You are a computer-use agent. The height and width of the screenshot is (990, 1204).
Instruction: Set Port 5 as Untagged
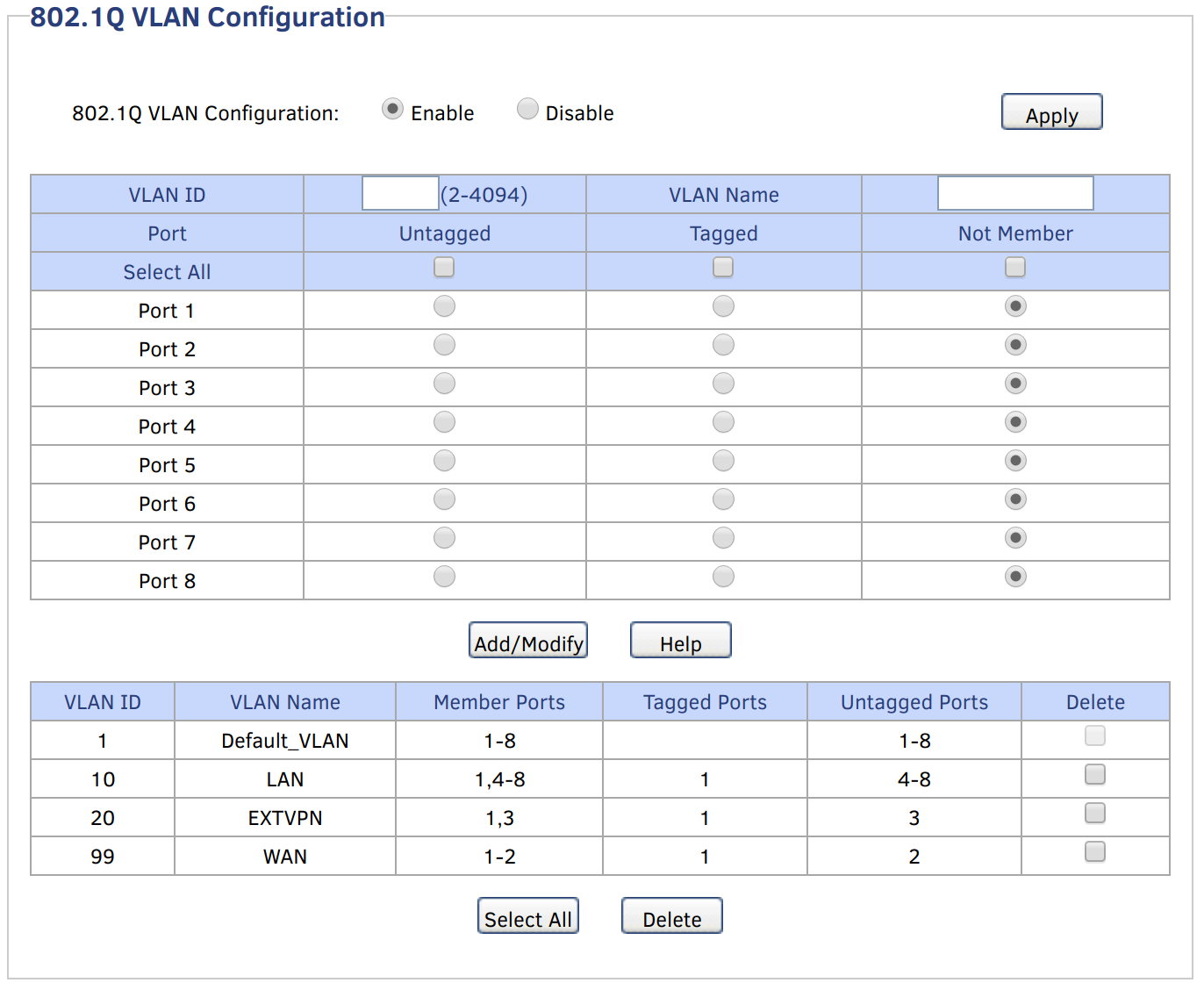(444, 461)
